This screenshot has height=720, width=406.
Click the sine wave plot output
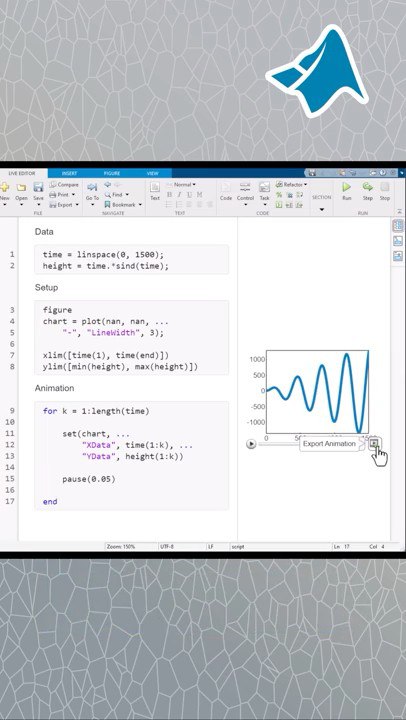(x=317, y=392)
